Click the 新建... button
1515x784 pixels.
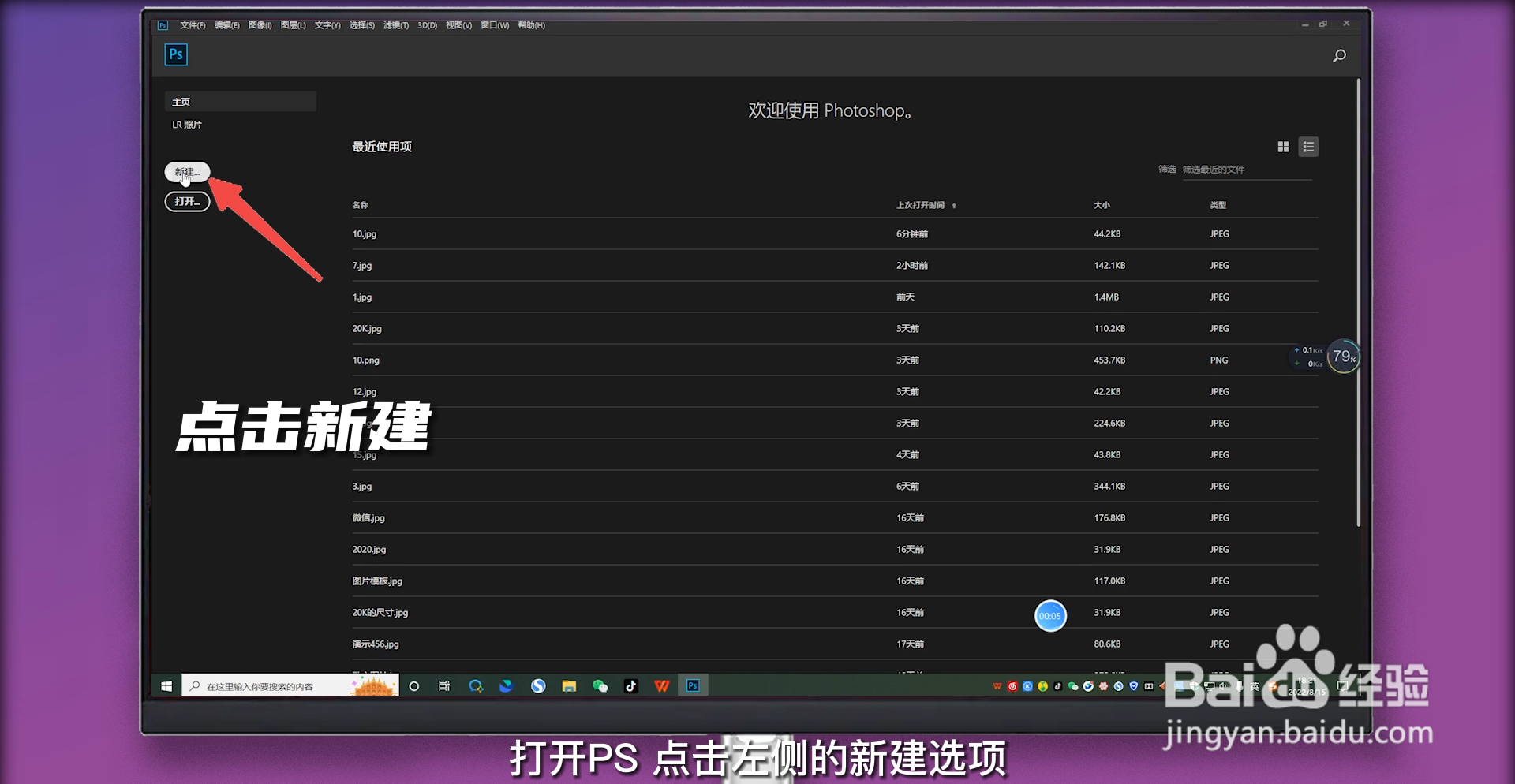187,172
